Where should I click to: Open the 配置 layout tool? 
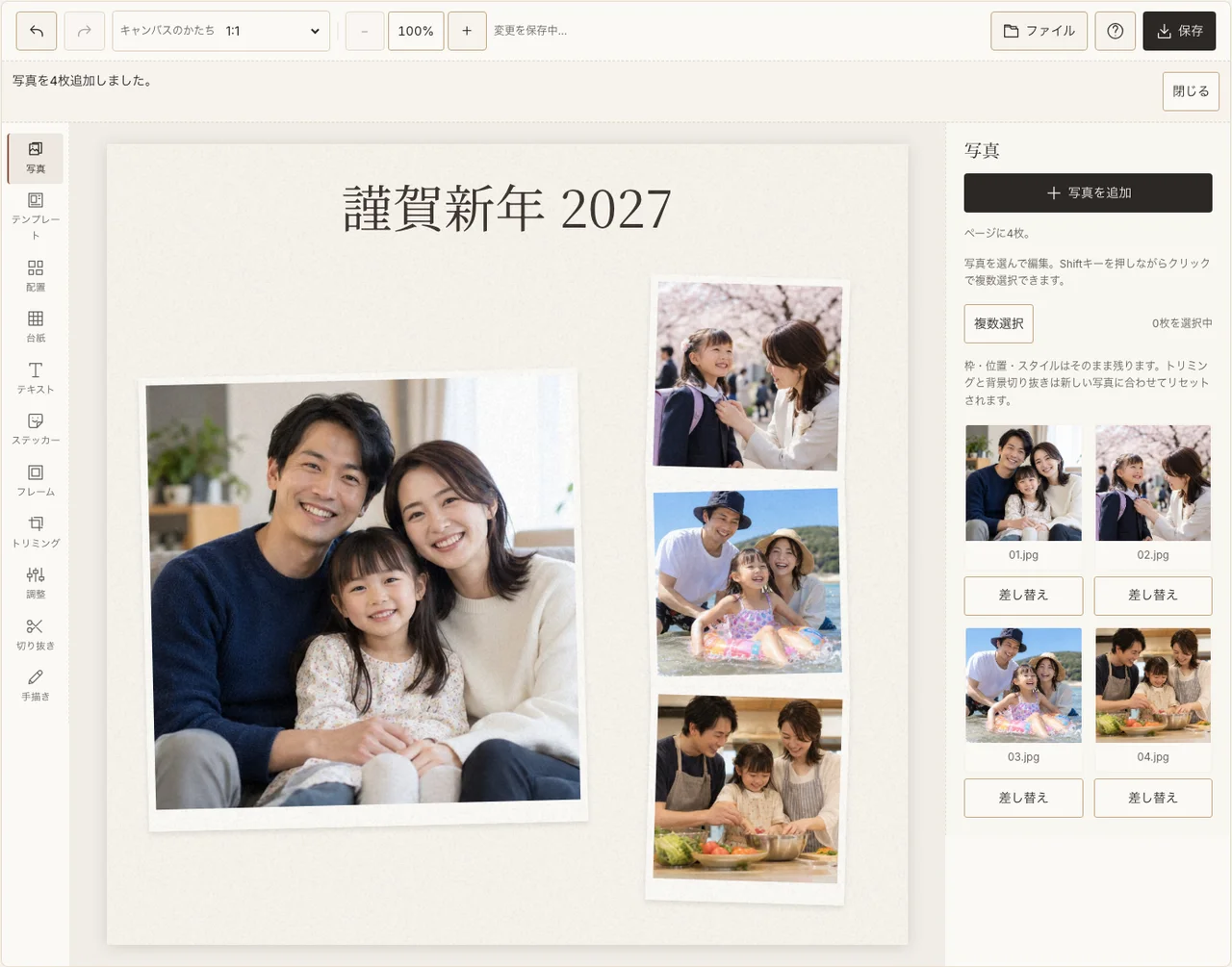pyautogui.click(x=36, y=276)
